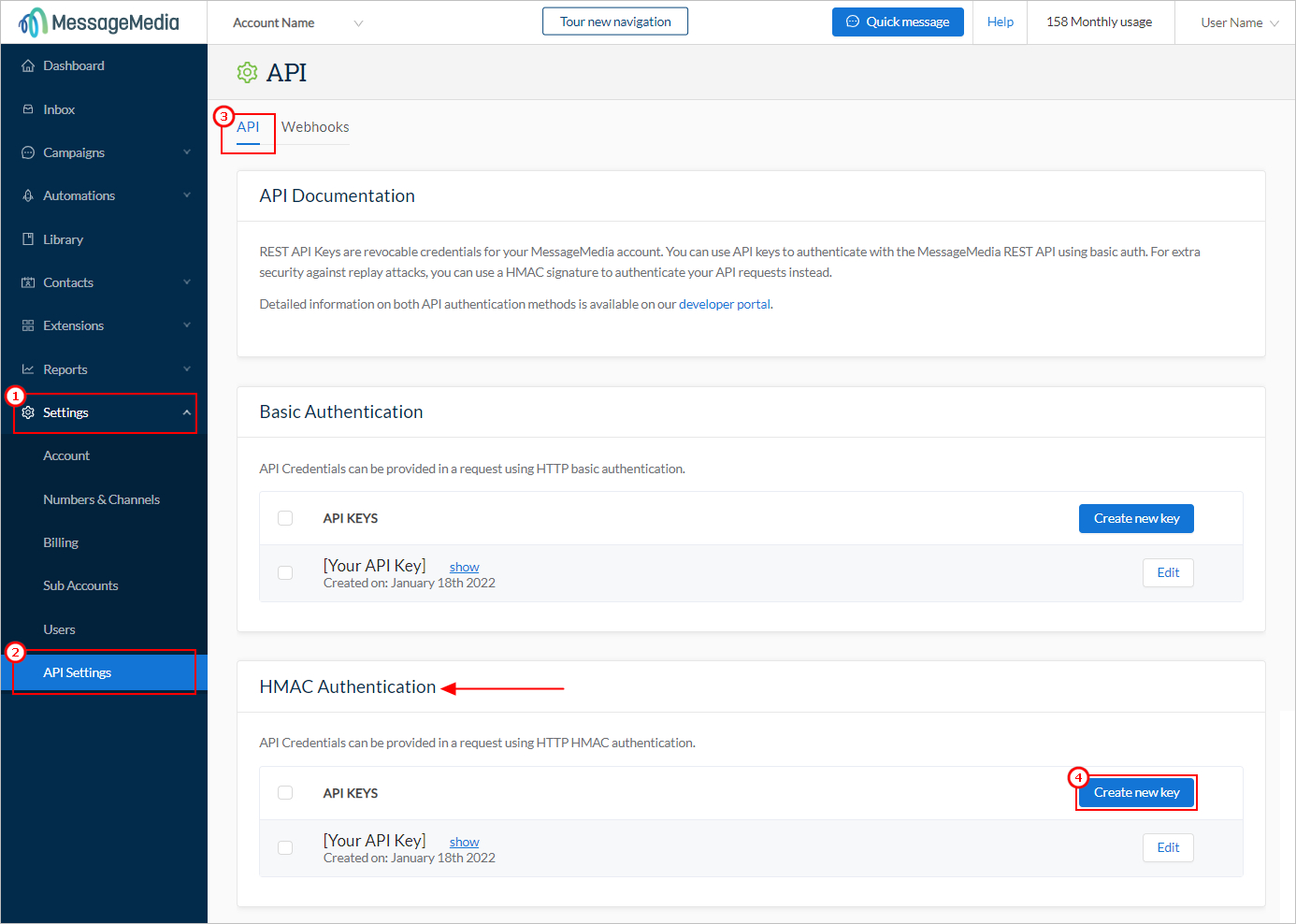The width and height of the screenshot is (1296, 924).
Task: Switch to the Webhooks tab
Action: click(315, 127)
